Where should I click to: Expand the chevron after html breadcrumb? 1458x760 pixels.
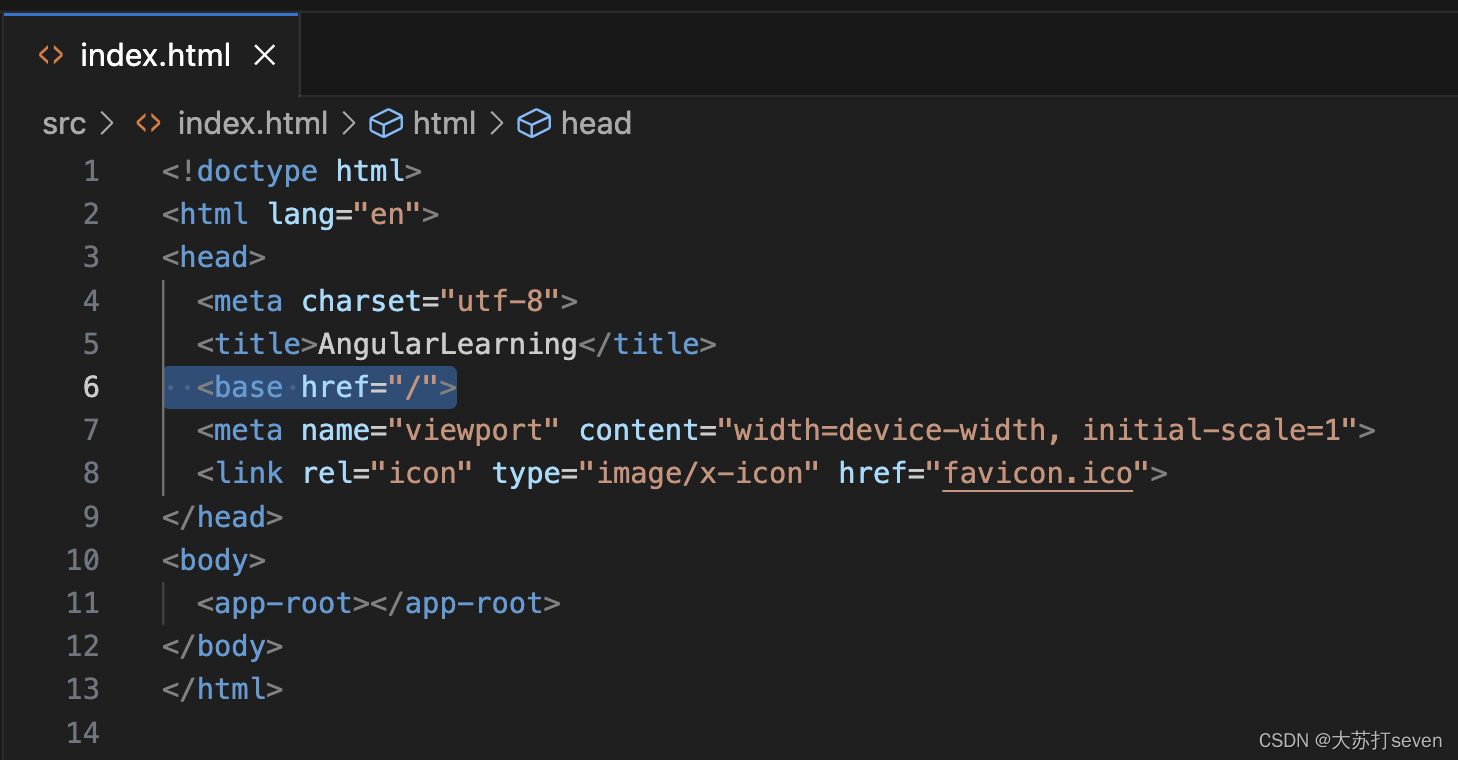496,124
